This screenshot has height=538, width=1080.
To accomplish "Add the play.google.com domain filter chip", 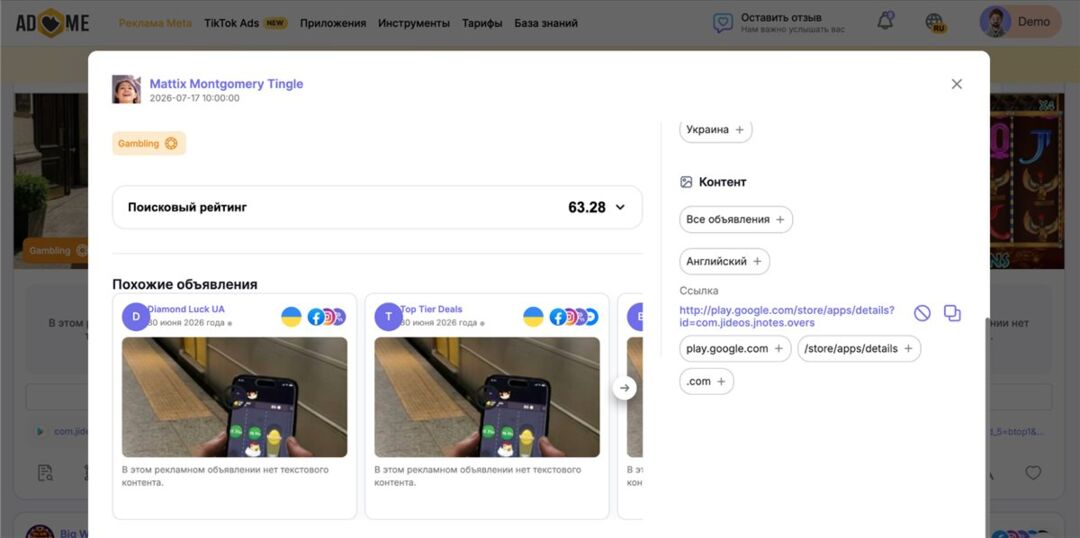I will 735,349.
